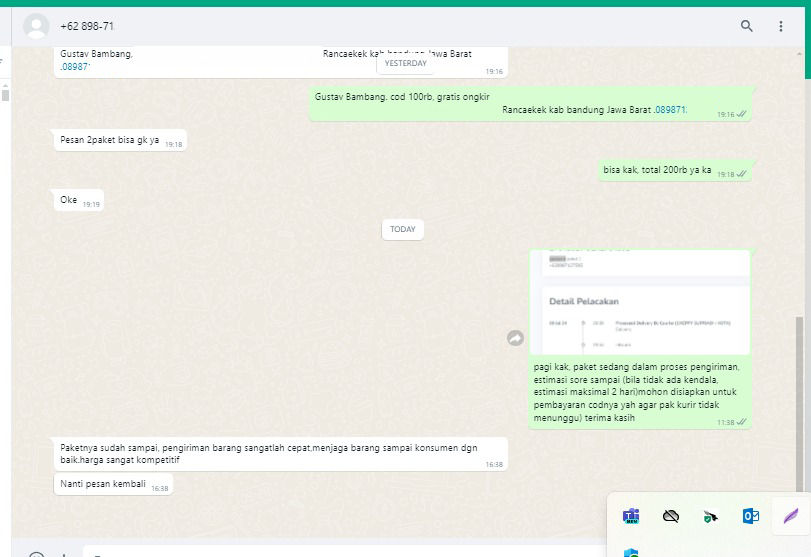Viewport: 811px width, 557px height.
Task: Open the .08987 phone link in received message
Action: point(74,67)
